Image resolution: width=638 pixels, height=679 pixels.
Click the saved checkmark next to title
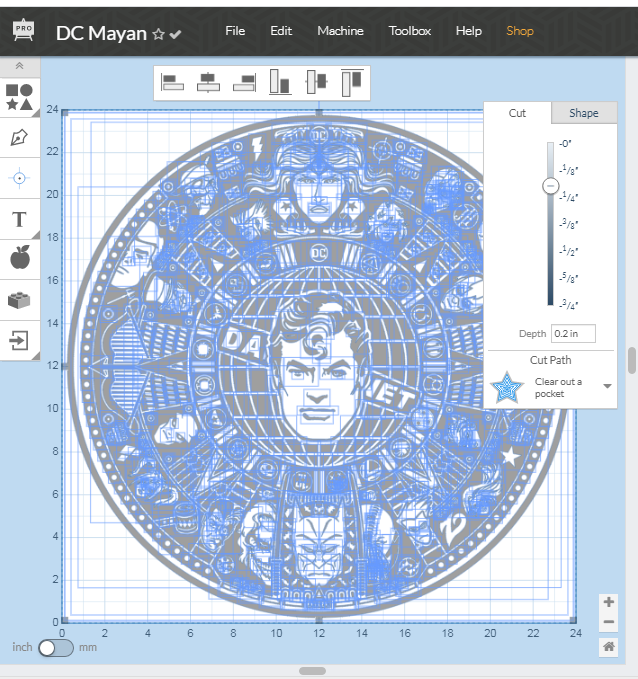pos(175,34)
